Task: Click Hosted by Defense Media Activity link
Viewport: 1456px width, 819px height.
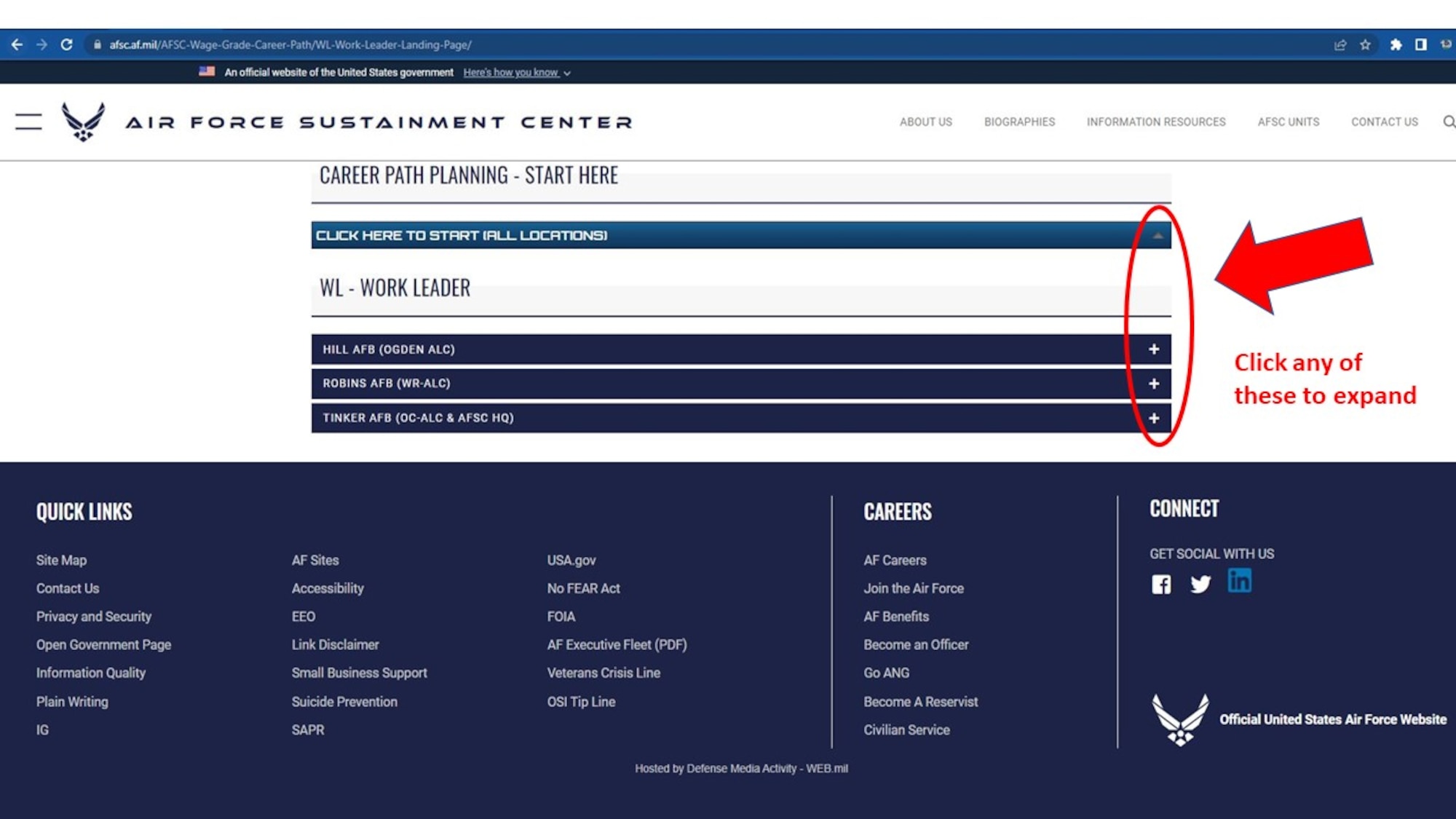Action: pos(741,768)
